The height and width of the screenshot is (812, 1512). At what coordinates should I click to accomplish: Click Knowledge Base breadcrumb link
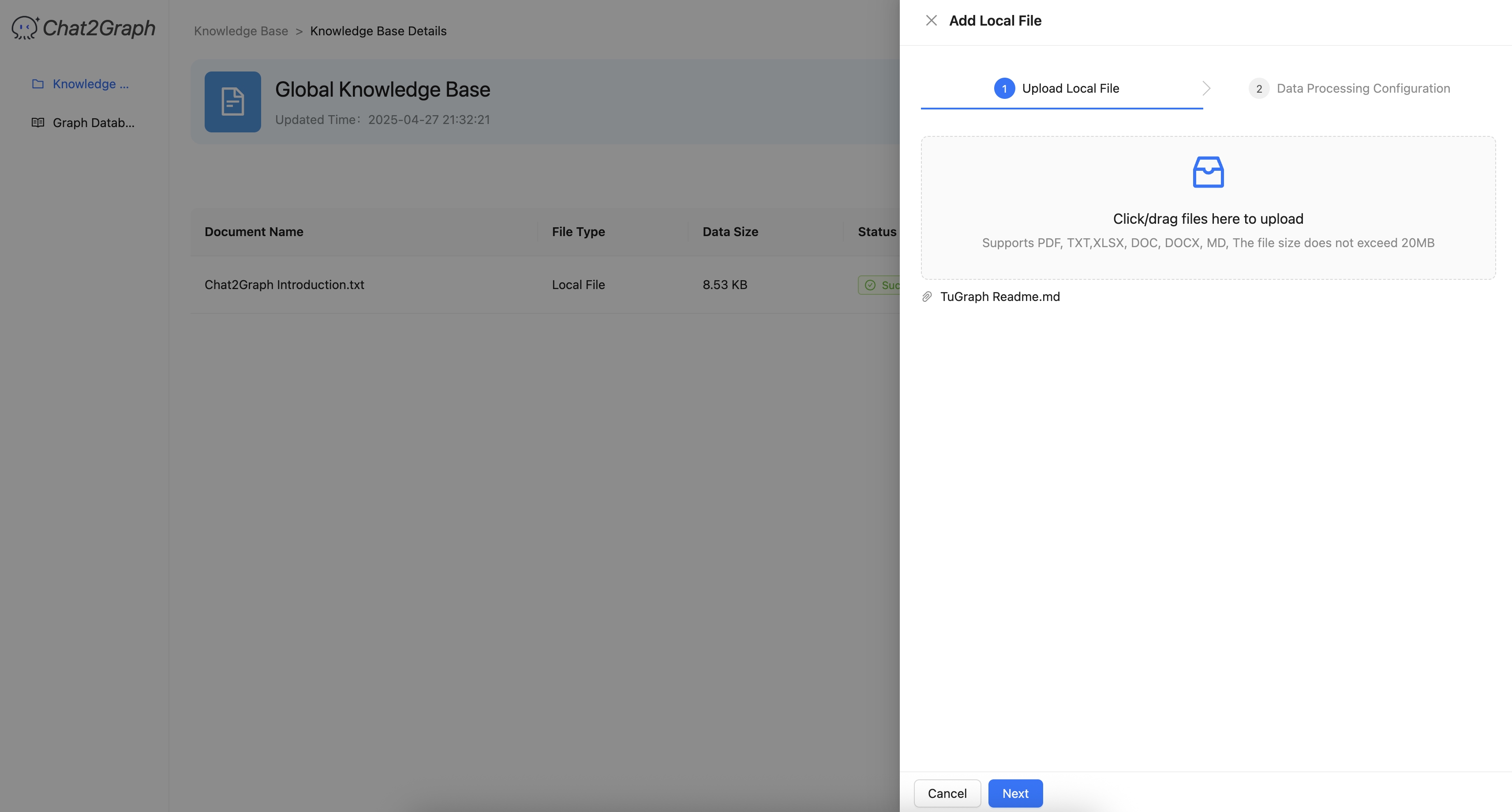[241, 31]
